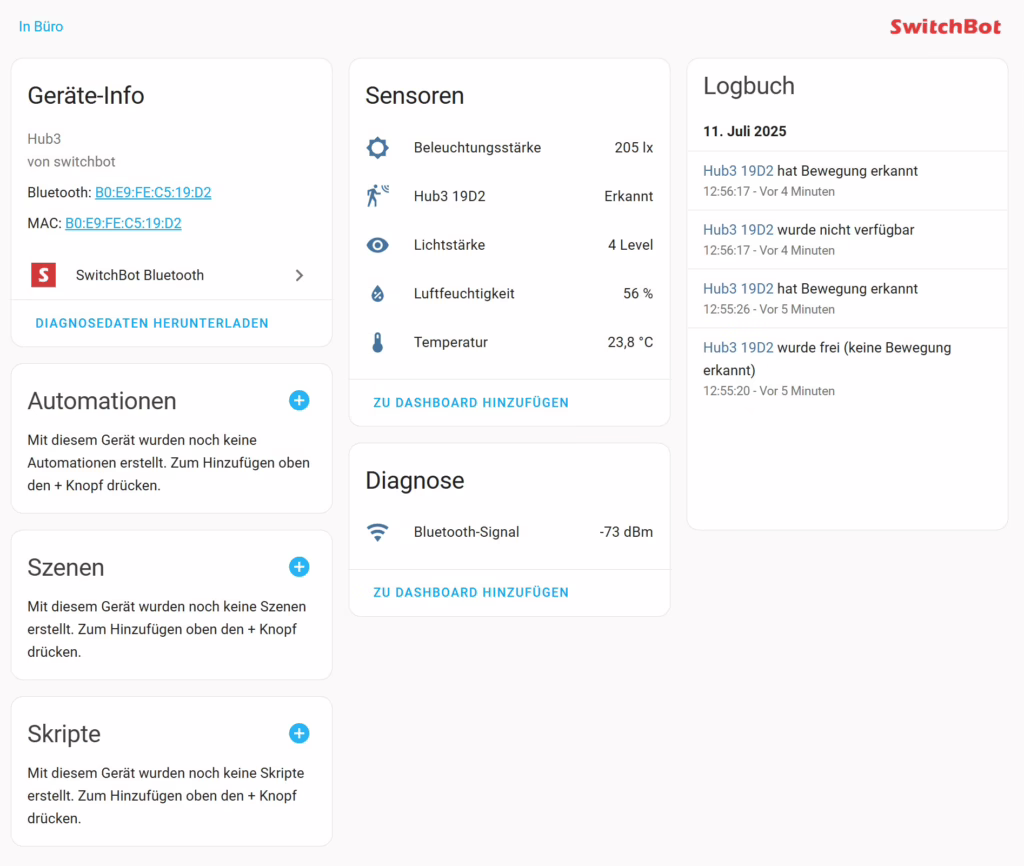Expand SwitchBot Bluetooth integration chevron
The height and width of the screenshot is (866, 1024).
coord(299,276)
